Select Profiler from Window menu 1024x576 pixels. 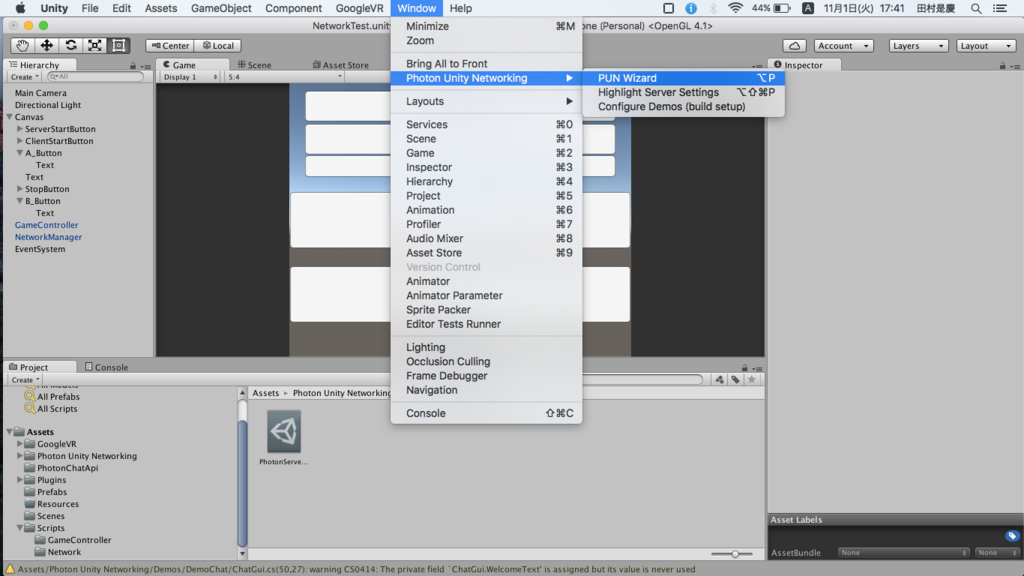point(487,224)
